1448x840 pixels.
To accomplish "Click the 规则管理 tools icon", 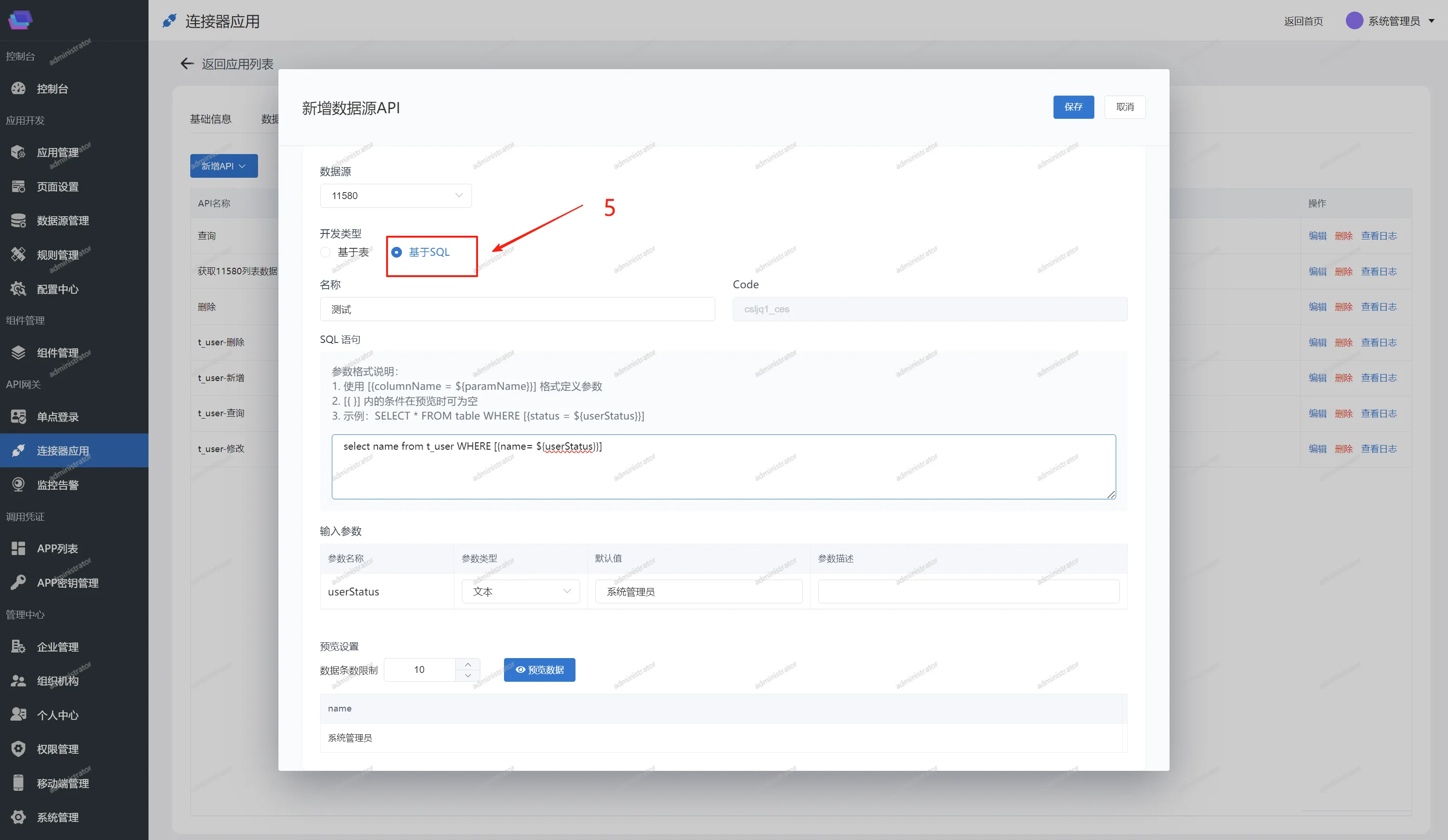I will (19, 254).
